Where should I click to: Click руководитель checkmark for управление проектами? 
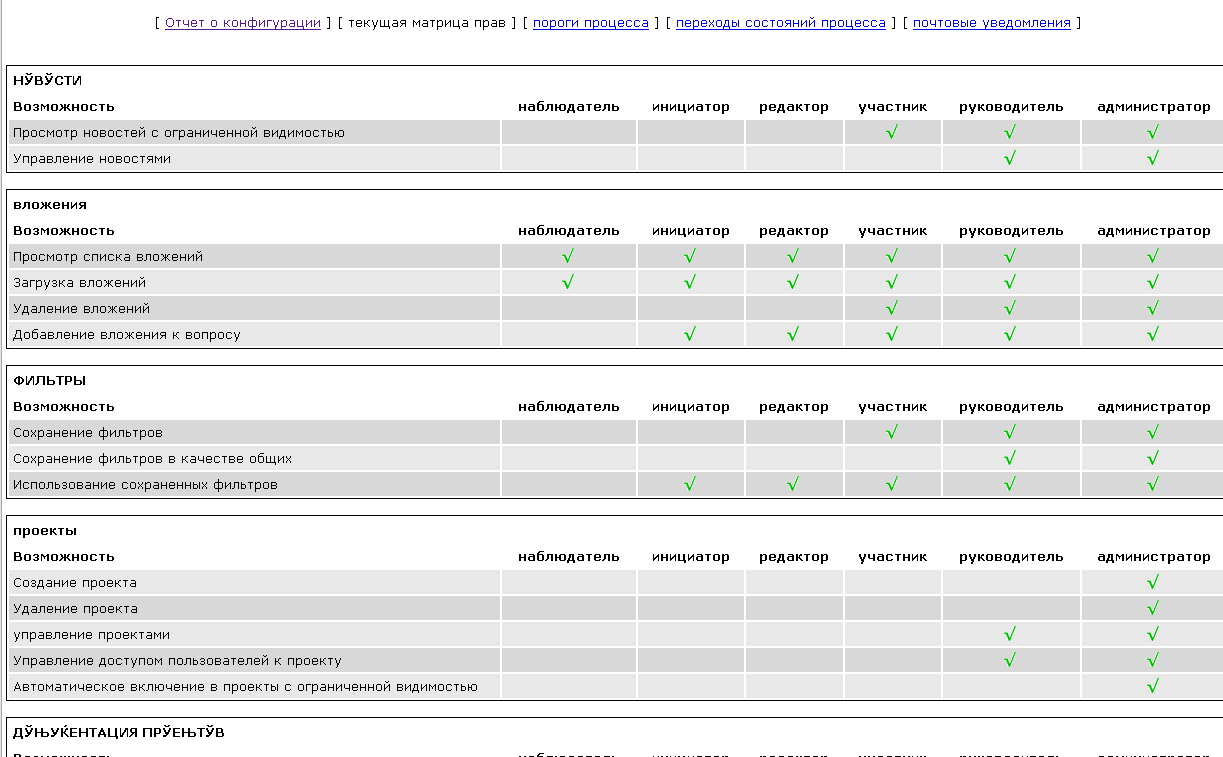click(1010, 634)
